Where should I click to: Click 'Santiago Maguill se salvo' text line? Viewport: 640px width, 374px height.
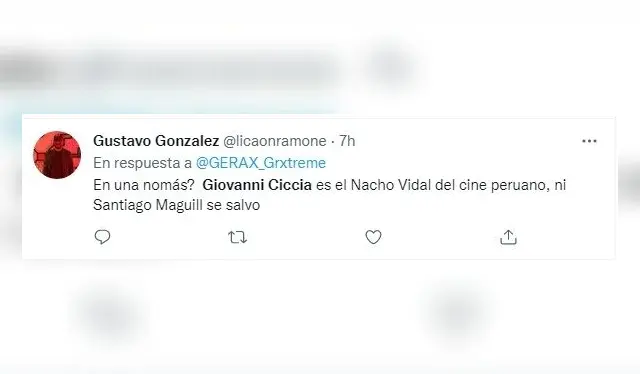pyautogui.click(x=176, y=205)
